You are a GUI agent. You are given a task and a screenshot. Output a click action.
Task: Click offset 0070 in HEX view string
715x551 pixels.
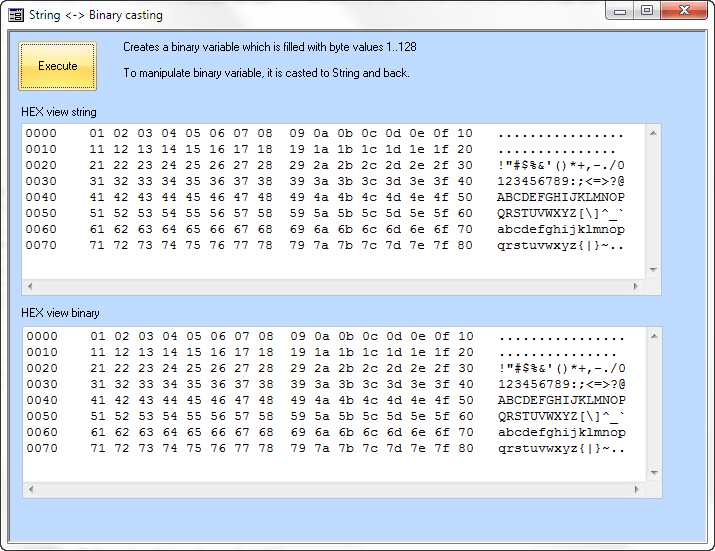pyautogui.click(x=41, y=245)
